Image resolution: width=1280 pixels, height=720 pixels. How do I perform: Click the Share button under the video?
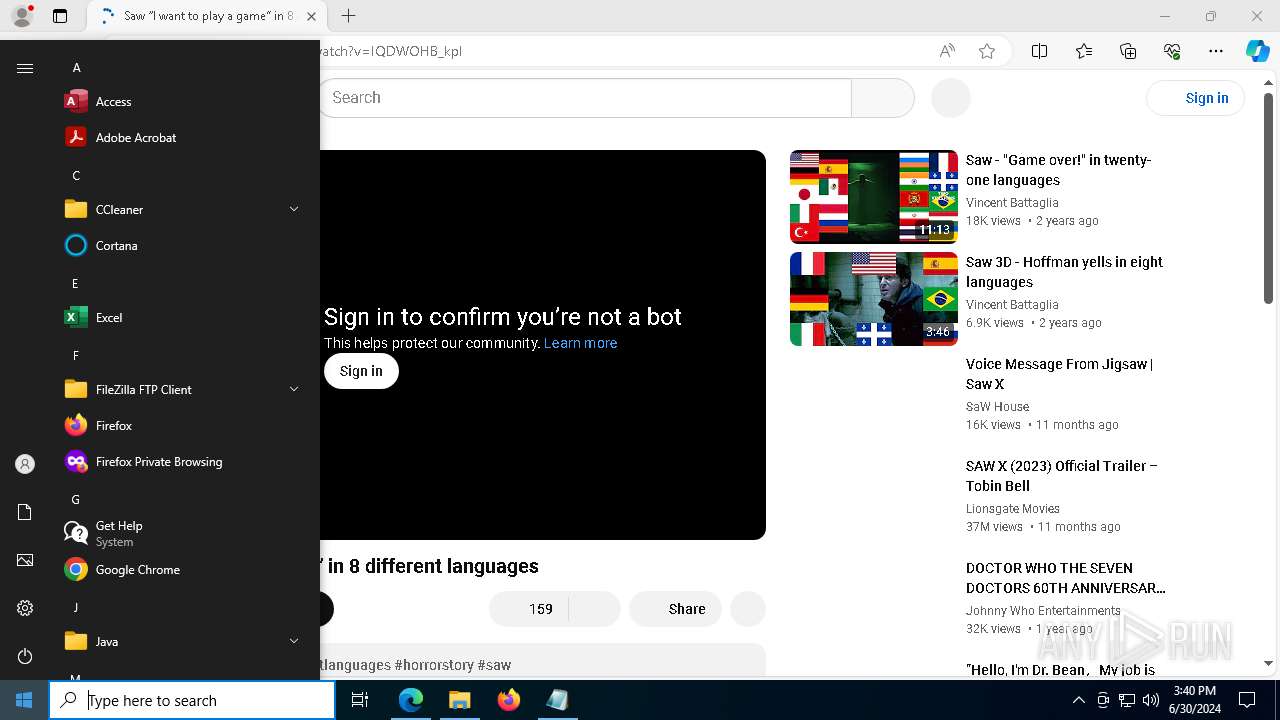click(x=675, y=609)
